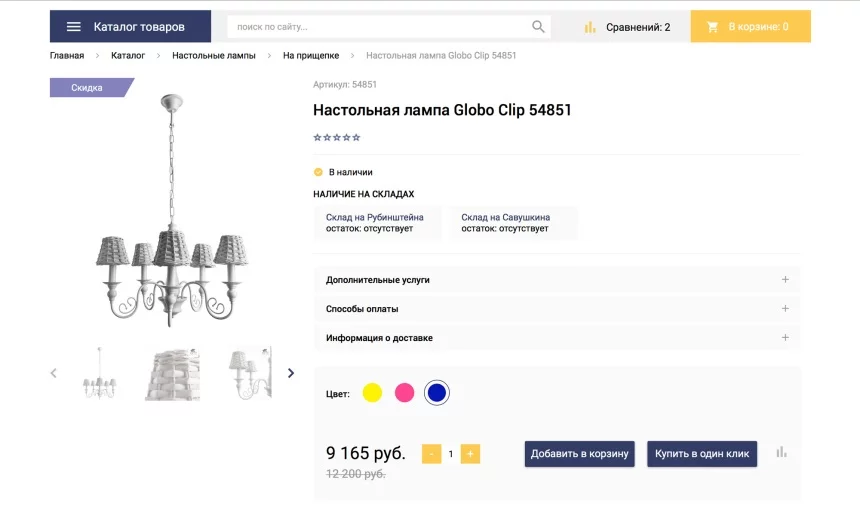Click the shopping cart icon

[x=713, y=27]
